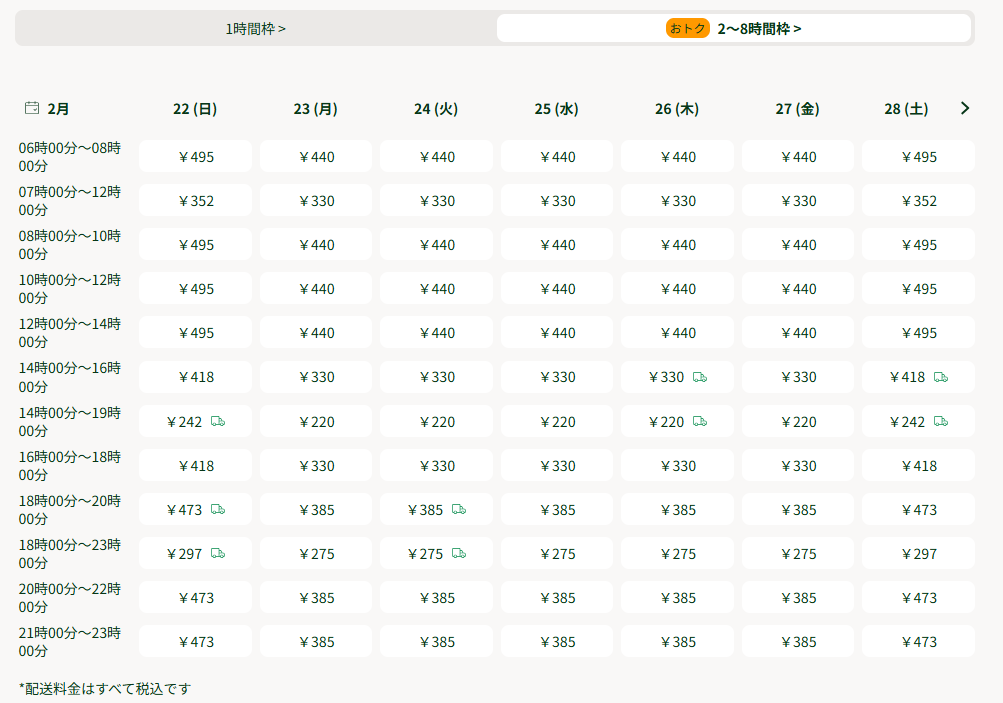The height and width of the screenshot is (703, 1003).
Task: Show next week with the right chevron
Action: point(965,108)
